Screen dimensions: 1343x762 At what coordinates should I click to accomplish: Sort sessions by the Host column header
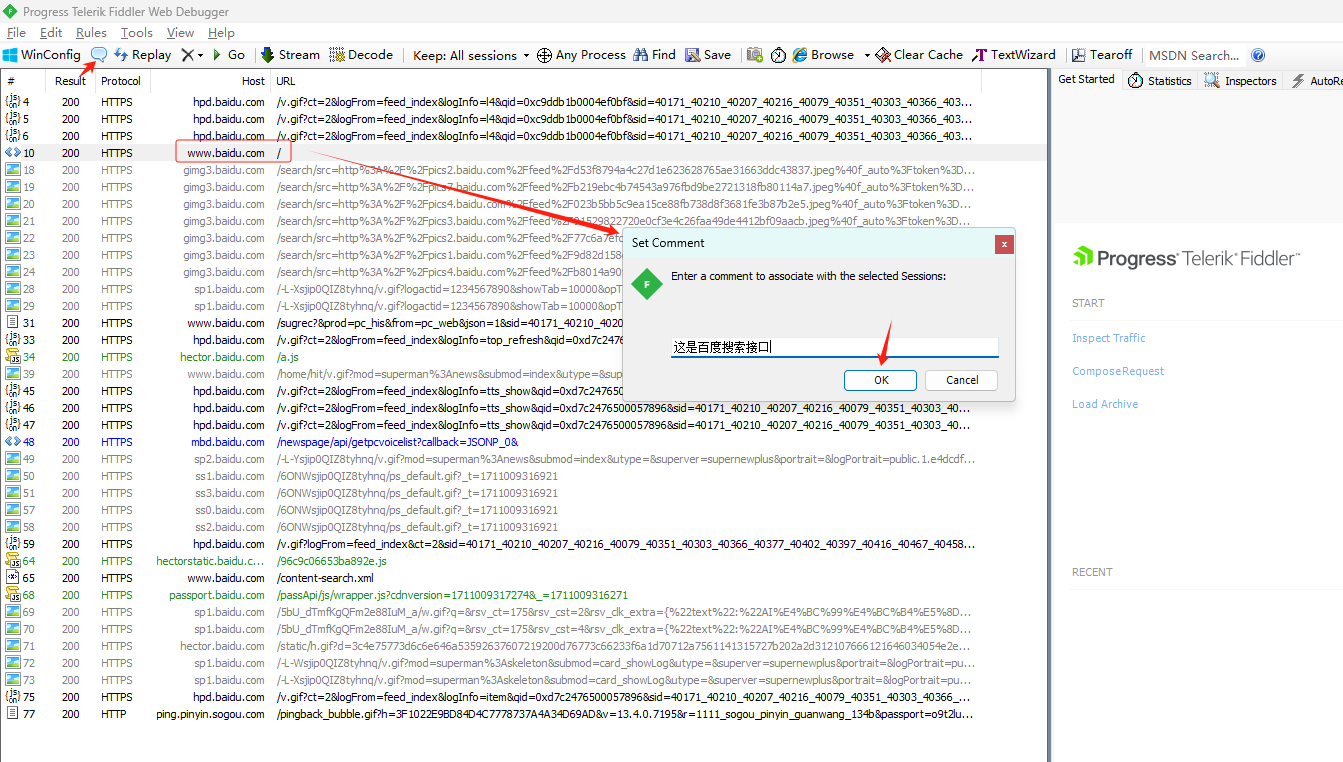click(x=210, y=81)
